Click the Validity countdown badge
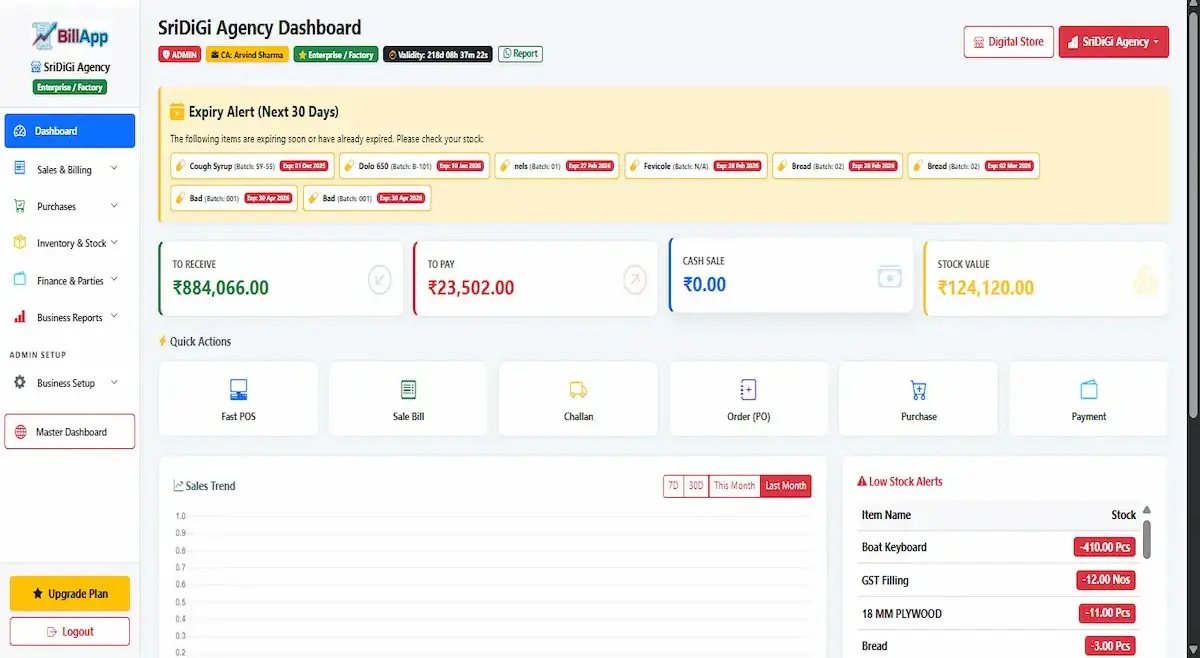 [438, 54]
